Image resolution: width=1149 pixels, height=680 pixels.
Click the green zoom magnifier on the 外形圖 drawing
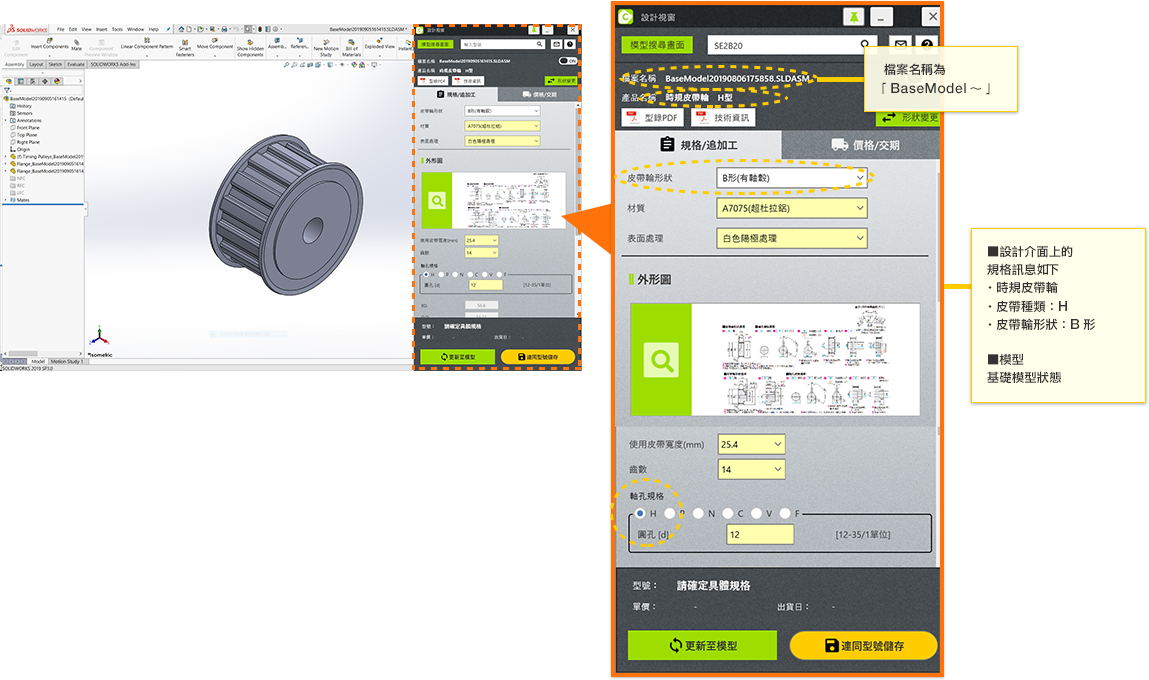click(660, 360)
